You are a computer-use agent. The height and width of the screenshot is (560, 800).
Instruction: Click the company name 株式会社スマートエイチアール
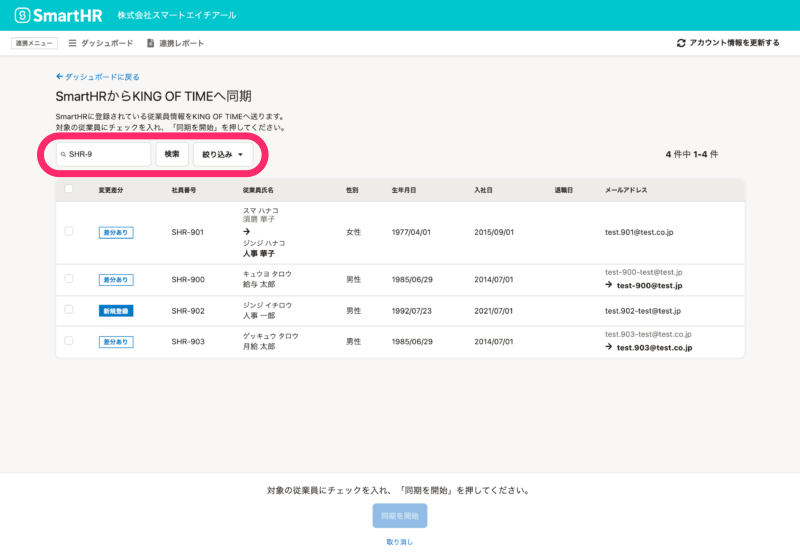[x=177, y=15]
